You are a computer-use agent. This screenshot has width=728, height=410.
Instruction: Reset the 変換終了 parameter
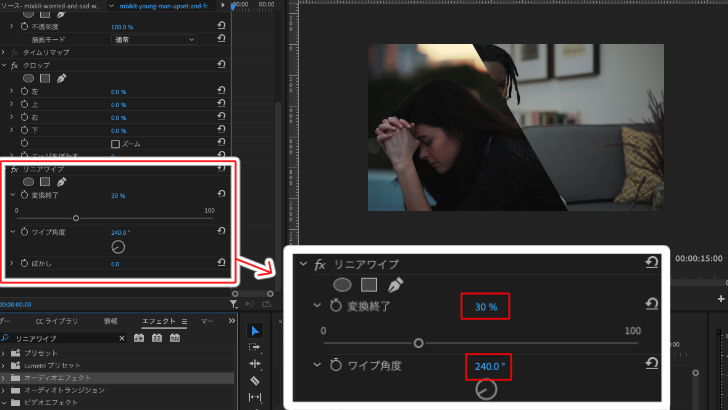coord(221,194)
